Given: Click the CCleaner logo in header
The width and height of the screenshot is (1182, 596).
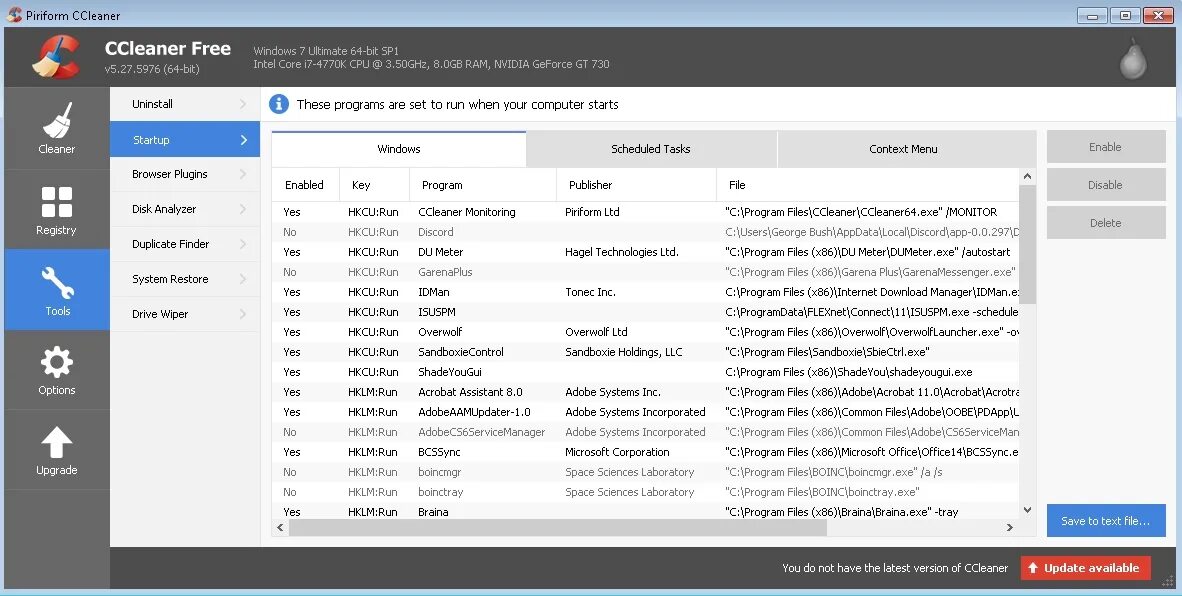Looking at the screenshot, I should (x=57, y=57).
